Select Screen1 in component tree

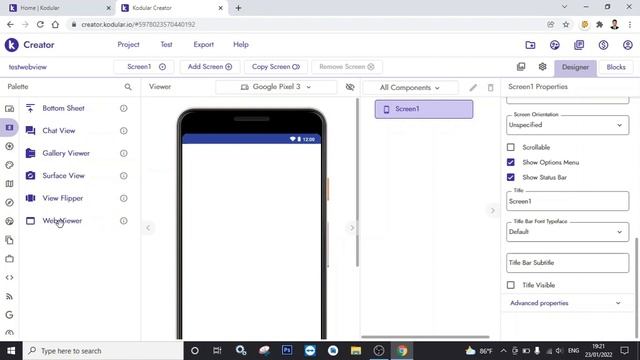[424, 109]
